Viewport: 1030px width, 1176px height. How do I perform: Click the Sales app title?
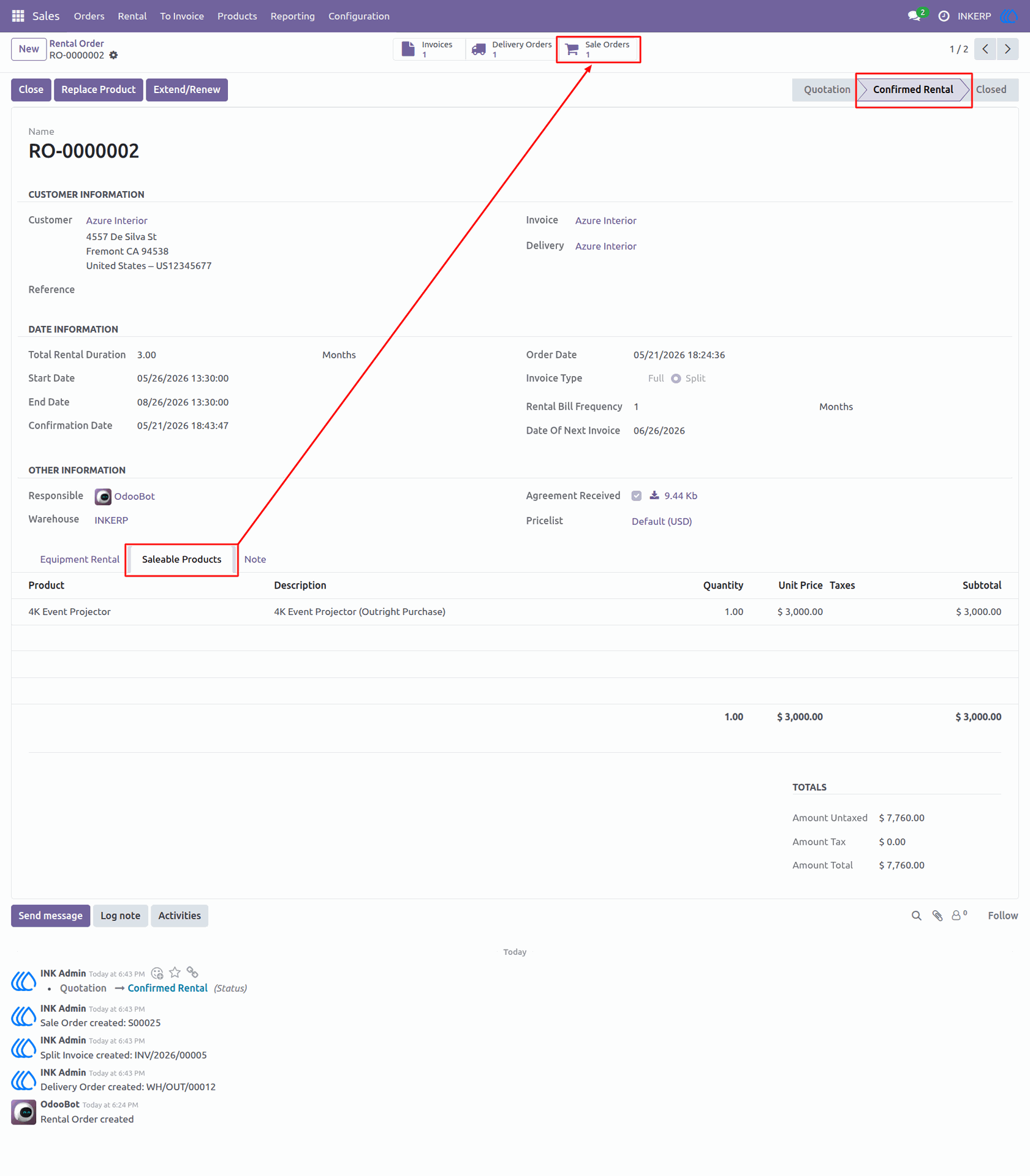pos(46,16)
